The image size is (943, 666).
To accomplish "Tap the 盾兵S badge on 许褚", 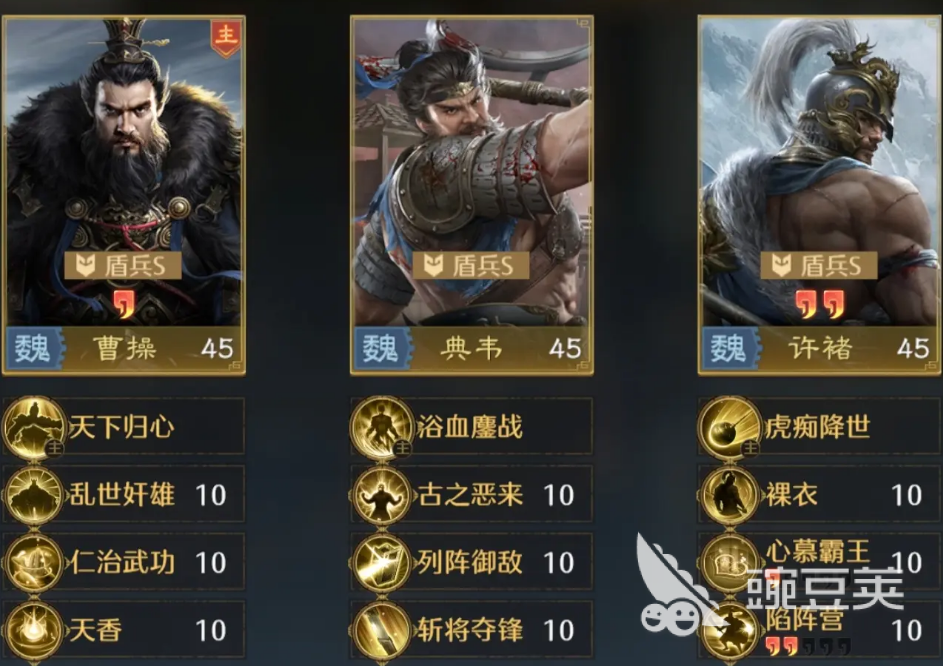I will [x=819, y=265].
